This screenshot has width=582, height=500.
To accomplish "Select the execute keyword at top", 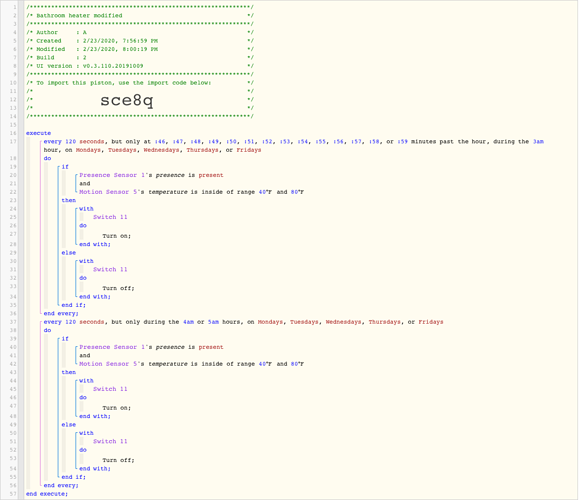I will pyautogui.click(x=39, y=133).
